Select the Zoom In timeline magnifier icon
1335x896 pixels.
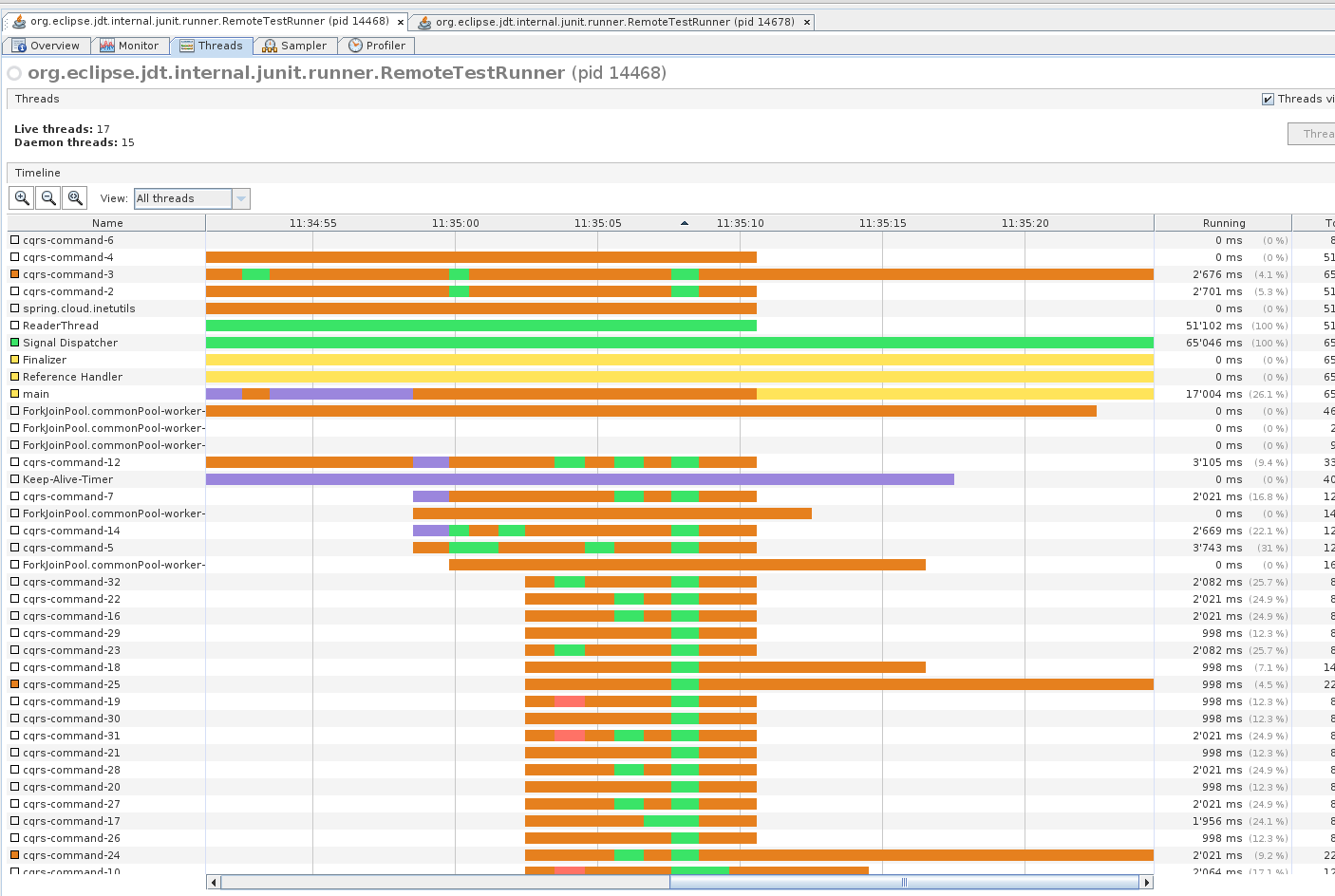click(21, 197)
